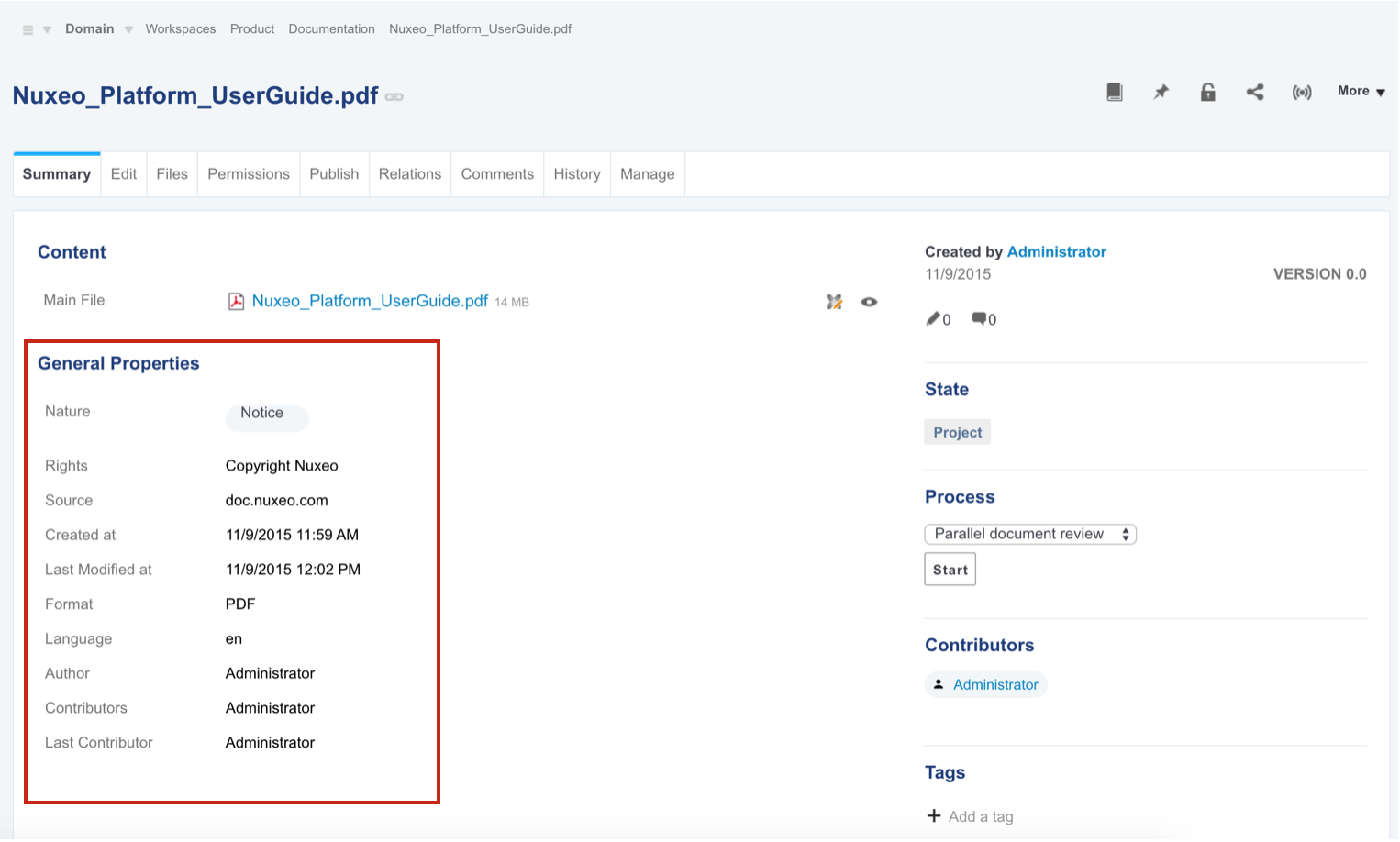Go to Domain in breadcrumb
Image resolution: width=1400 pixels, height=842 pixels.
pyautogui.click(x=90, y=28)
